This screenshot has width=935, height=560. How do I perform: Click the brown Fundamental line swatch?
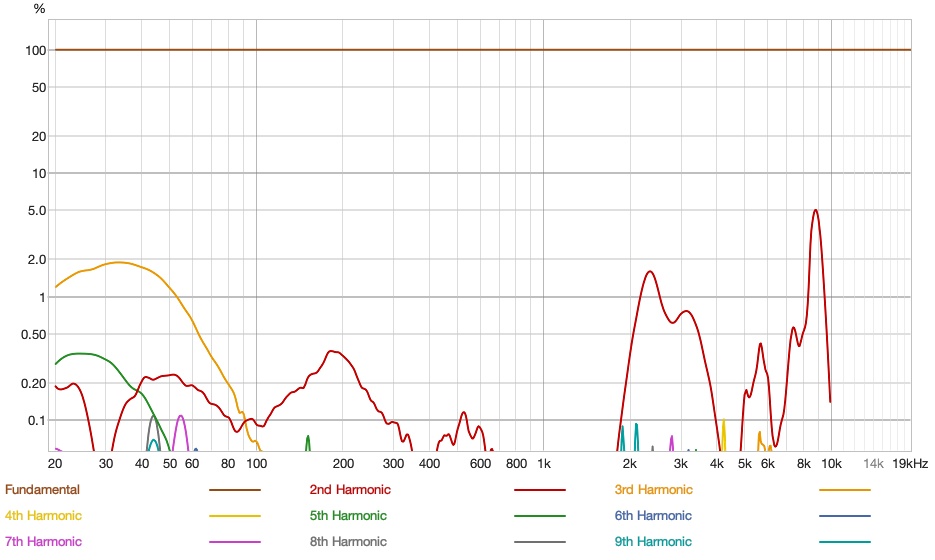click(234, 490)
